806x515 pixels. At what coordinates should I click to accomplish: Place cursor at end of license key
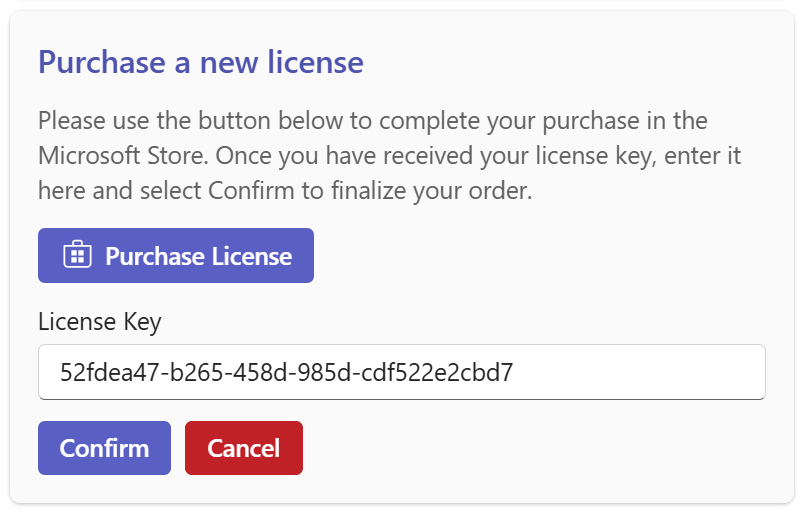point(515,373)
